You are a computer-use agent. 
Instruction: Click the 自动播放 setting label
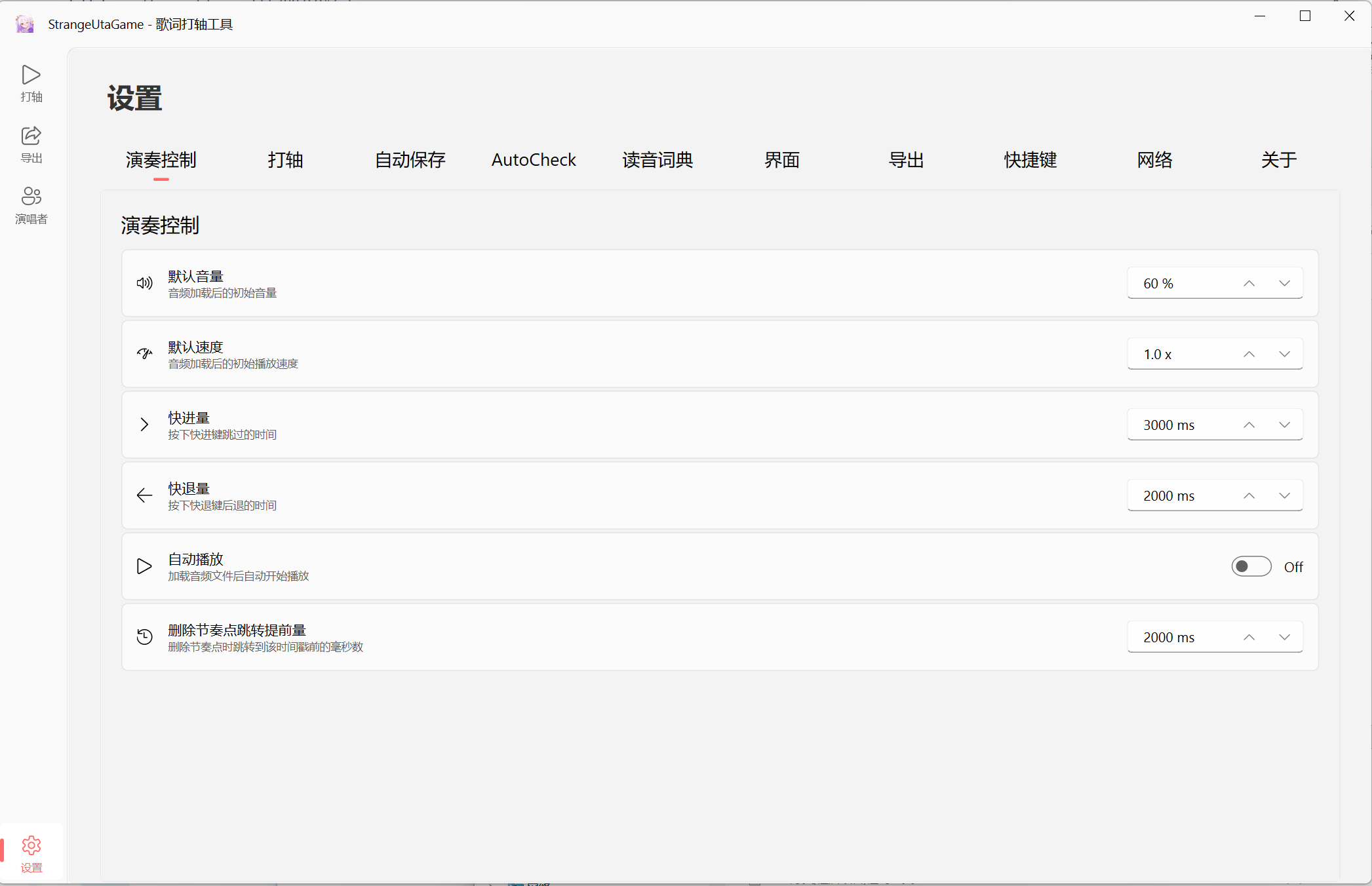[195, 560]
